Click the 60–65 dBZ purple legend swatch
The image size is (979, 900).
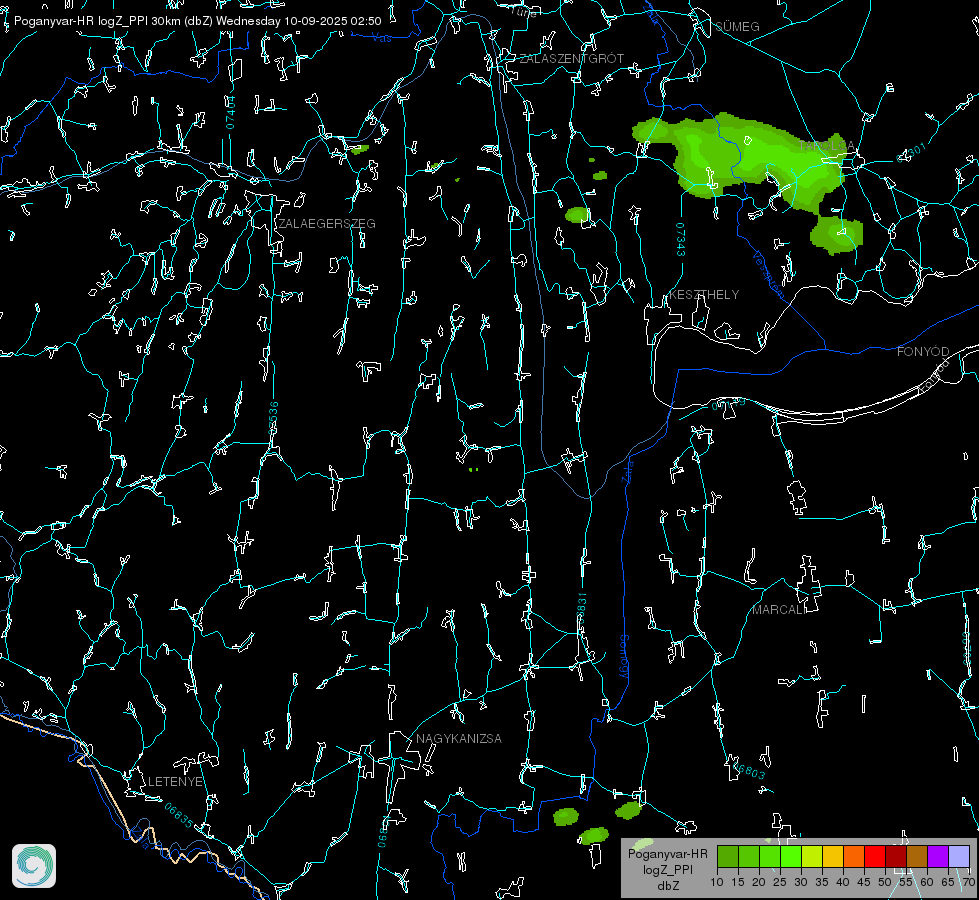(x=938, y=856)
